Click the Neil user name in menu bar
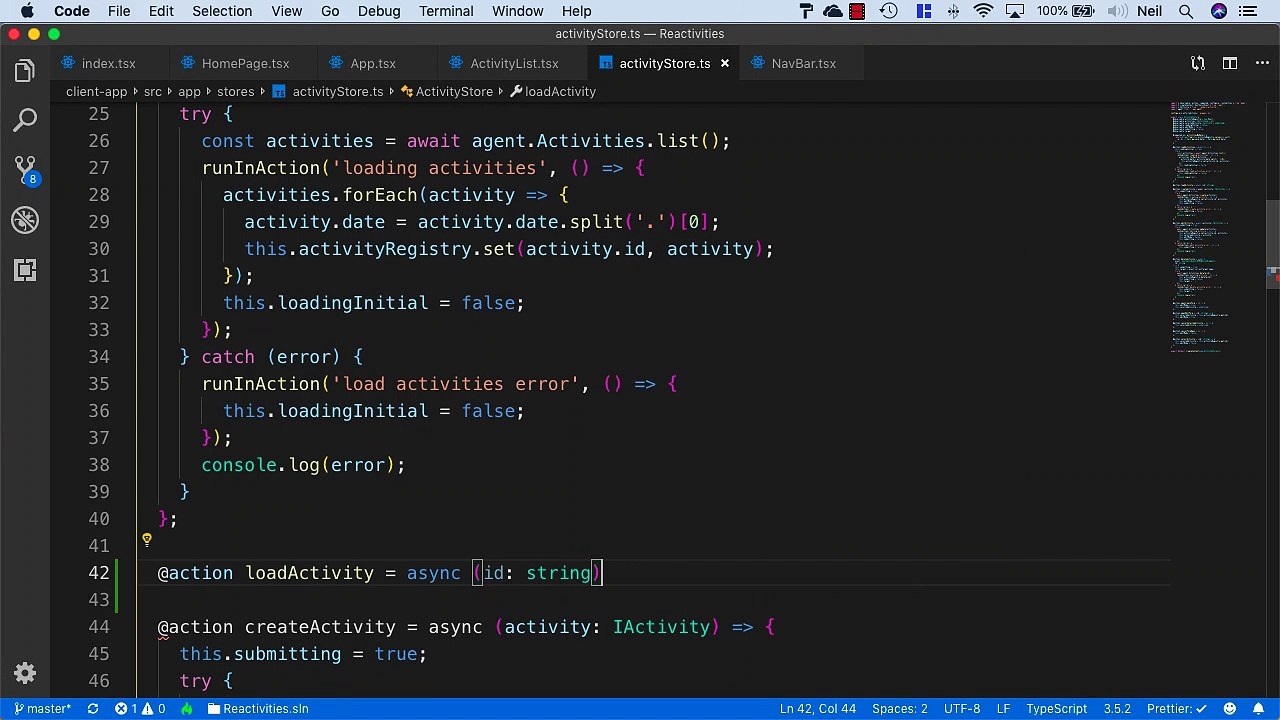 click(x=1149, y=11)
